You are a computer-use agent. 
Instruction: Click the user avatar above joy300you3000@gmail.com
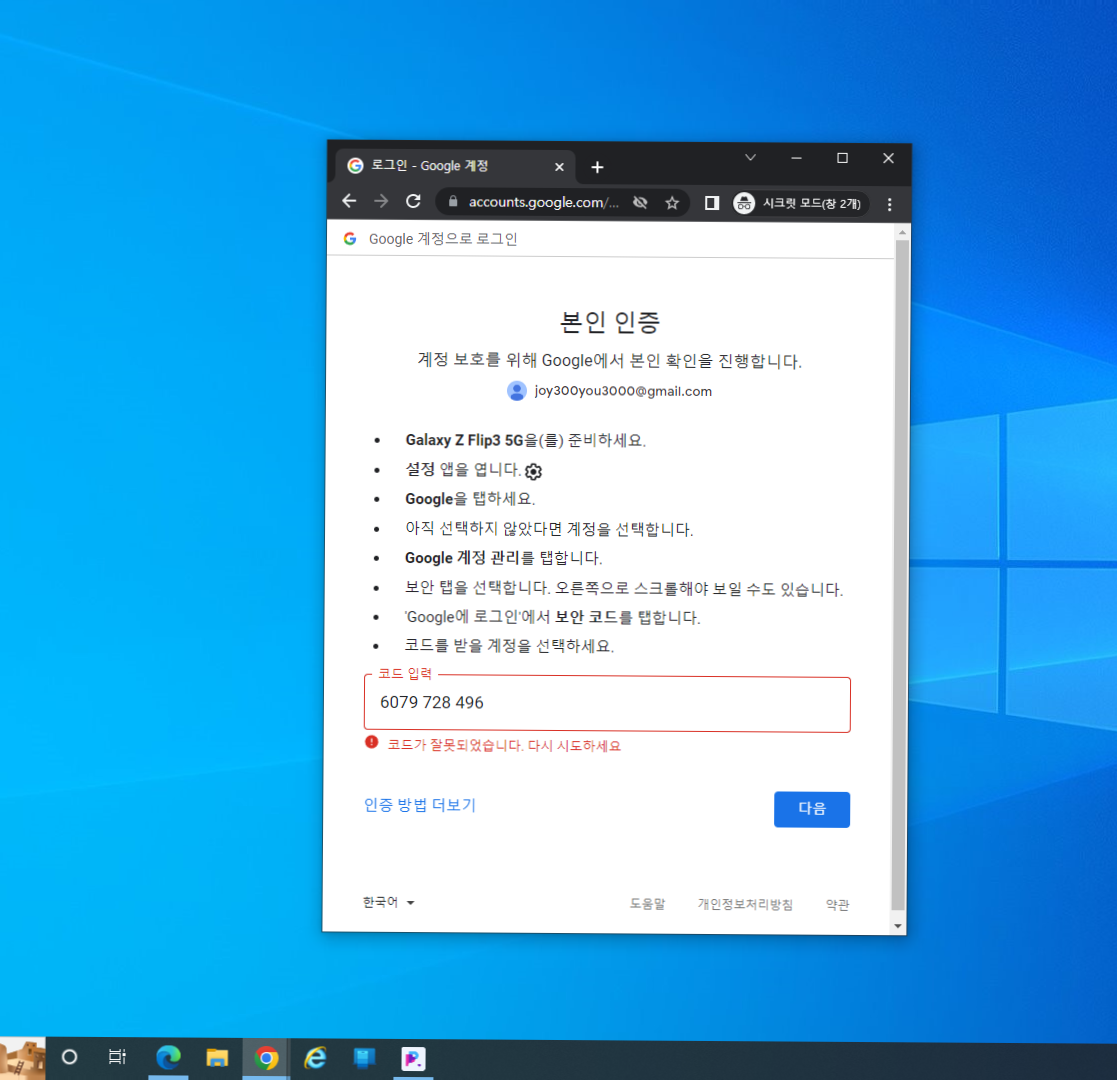coord(516,391)
